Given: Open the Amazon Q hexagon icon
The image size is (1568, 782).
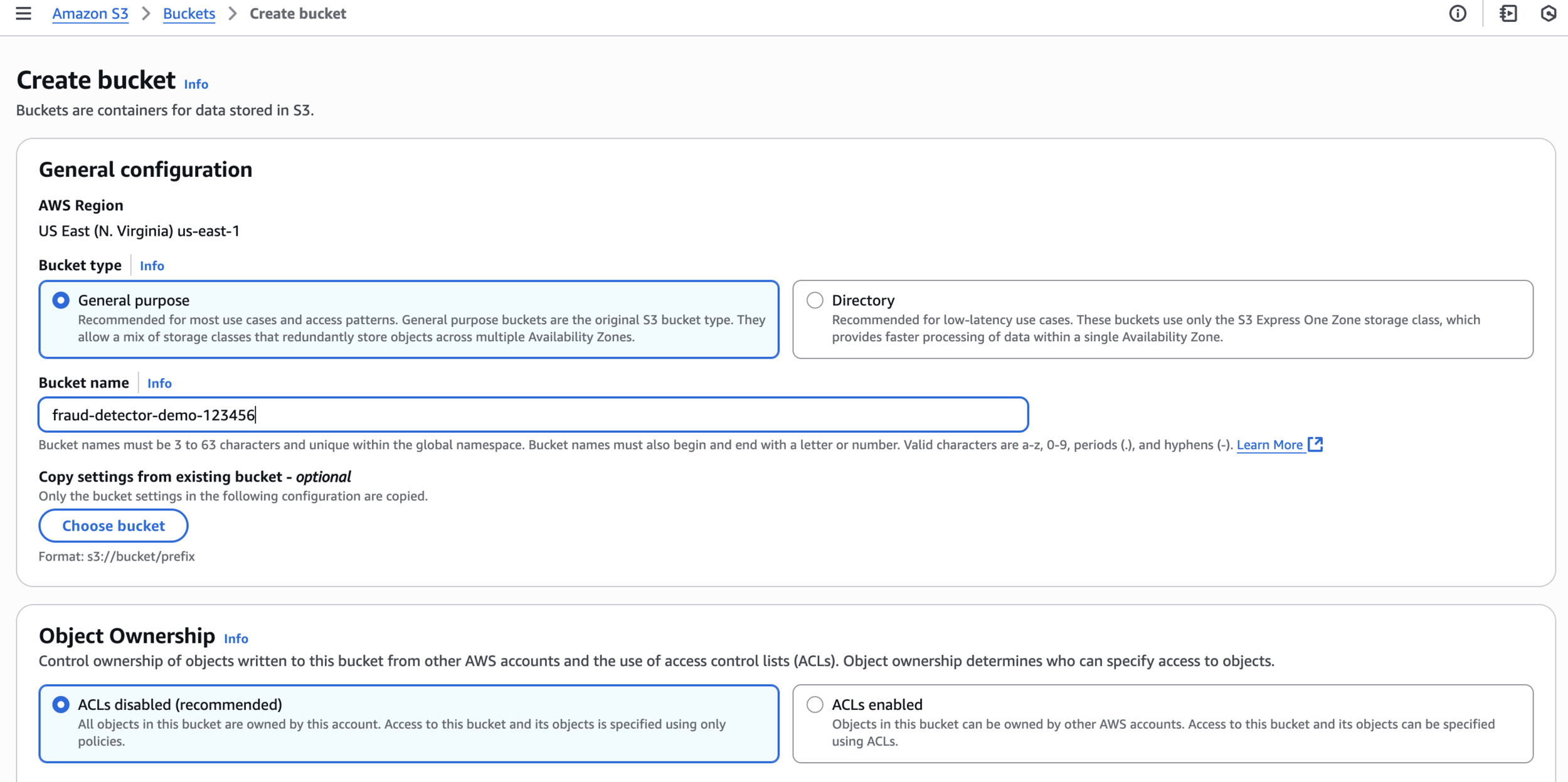Looking at the screenshot, I should click(x=1548, y=13).
